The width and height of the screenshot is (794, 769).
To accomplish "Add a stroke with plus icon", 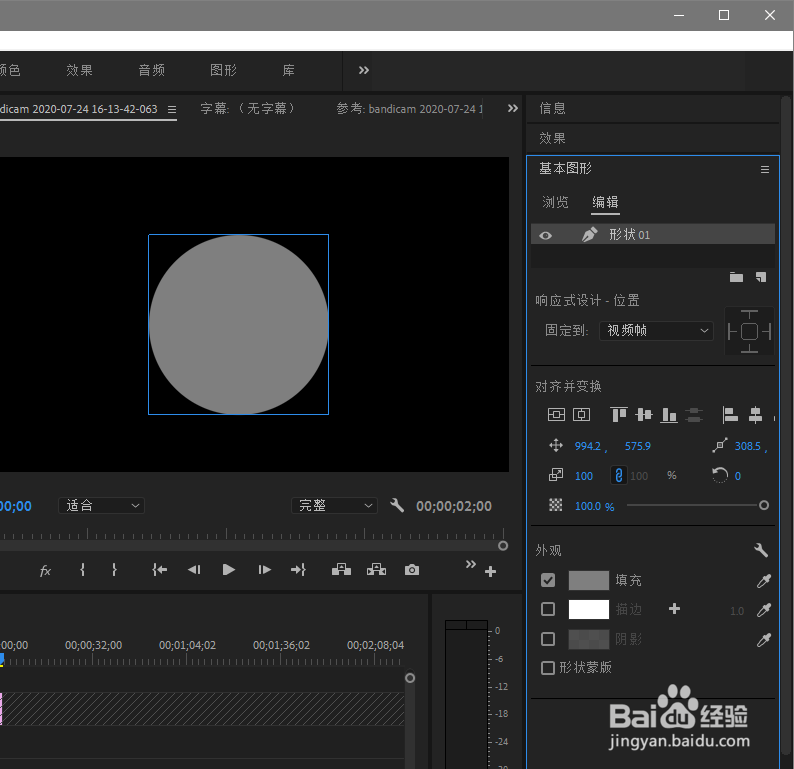I will (x=674, y=609).
